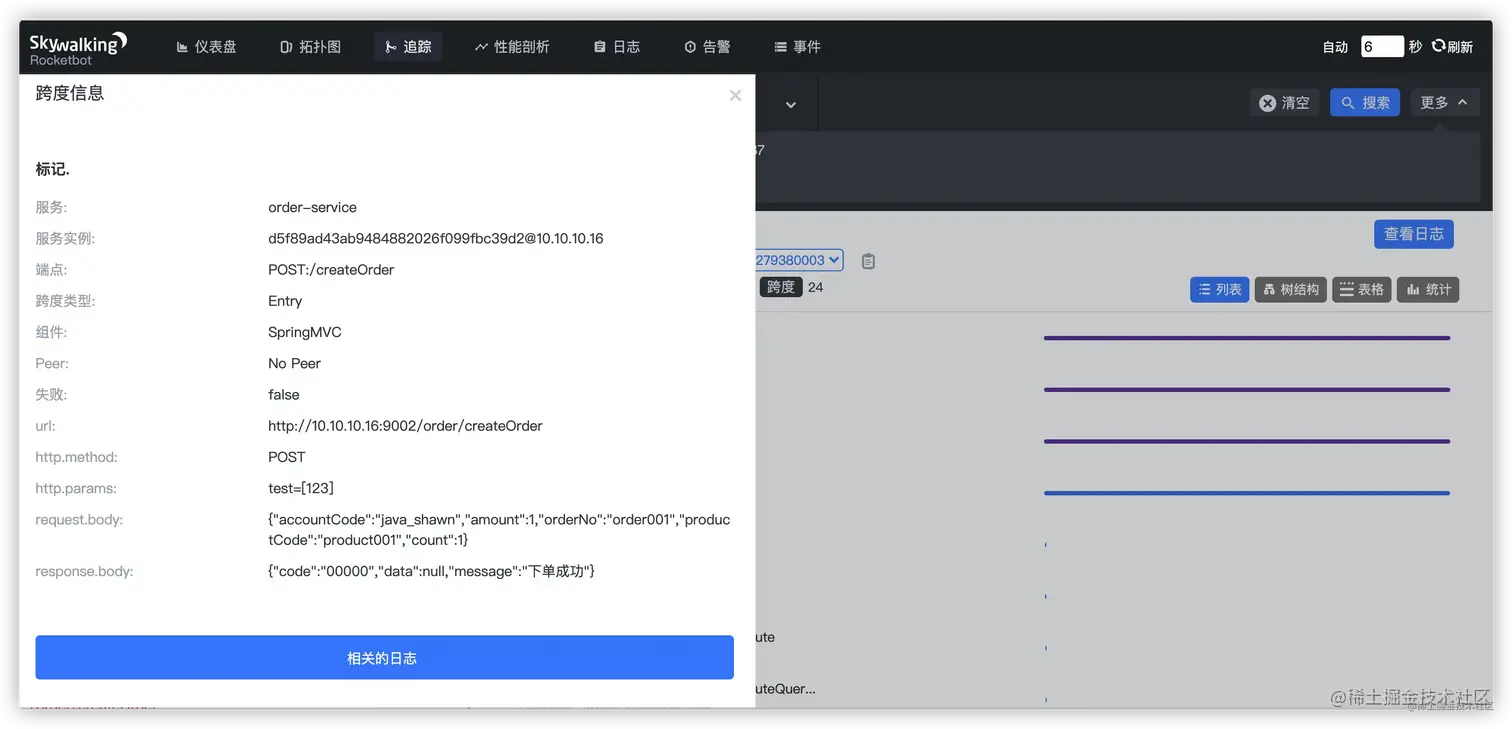Open the 性能剖析 profiling page
The width and height of the screenshot is (1512, 729).
(x=512, y=47)
